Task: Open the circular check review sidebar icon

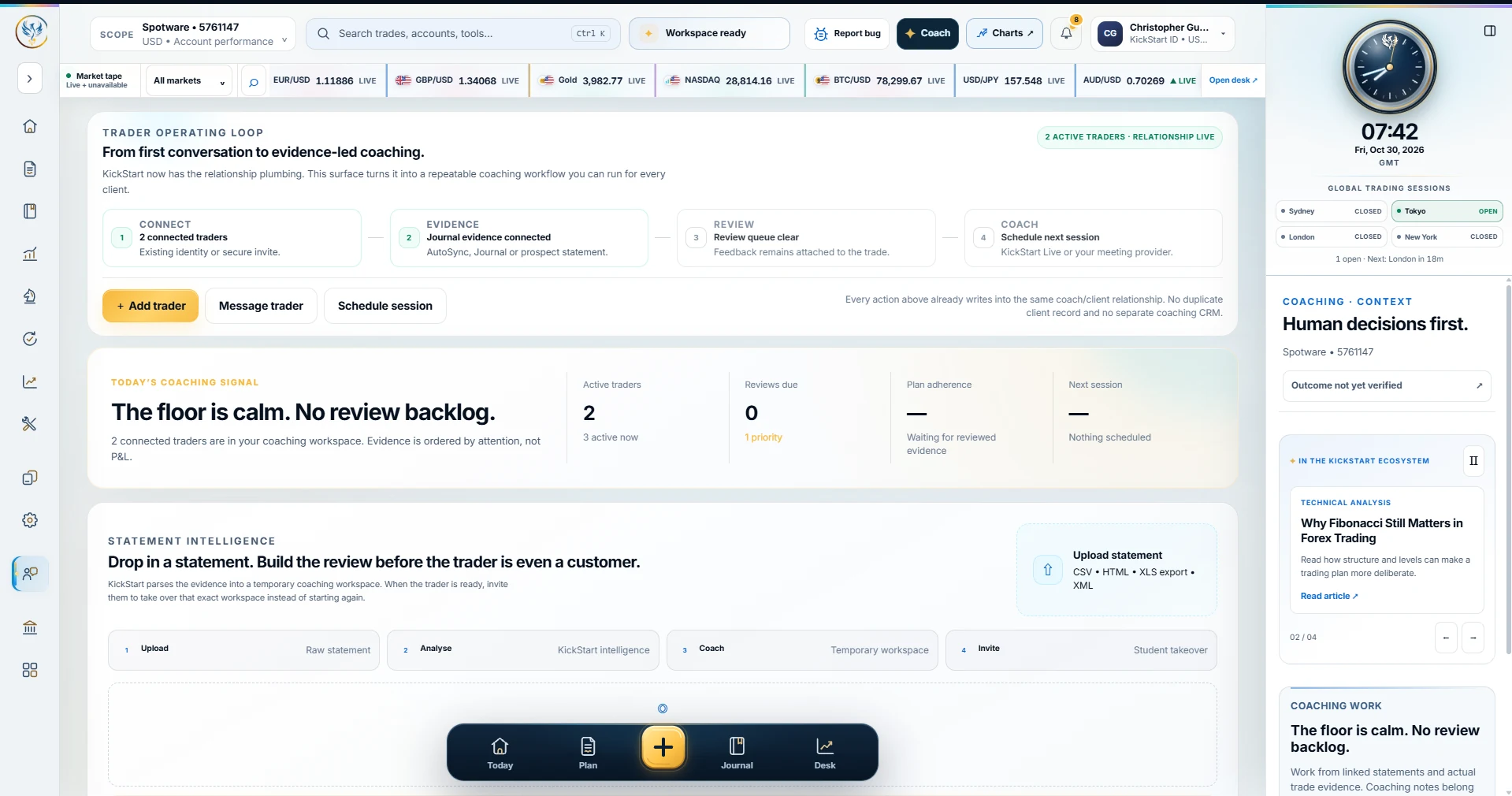Action: click(x=30, y=339)
